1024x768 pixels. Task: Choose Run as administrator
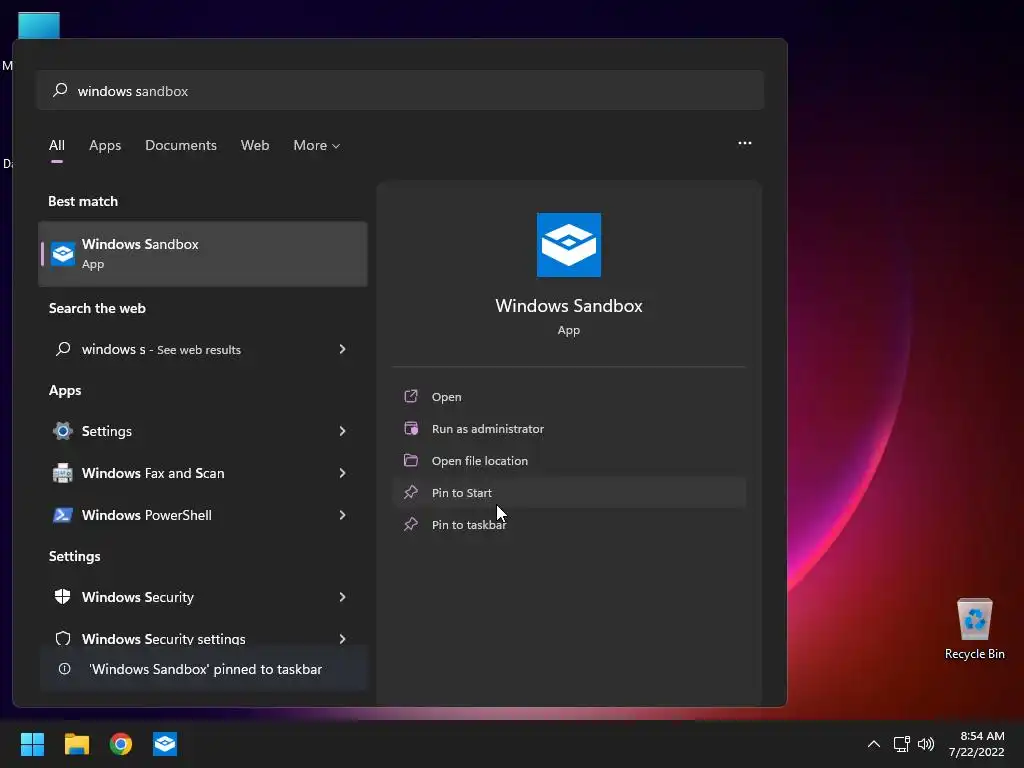tap(569, 428)
